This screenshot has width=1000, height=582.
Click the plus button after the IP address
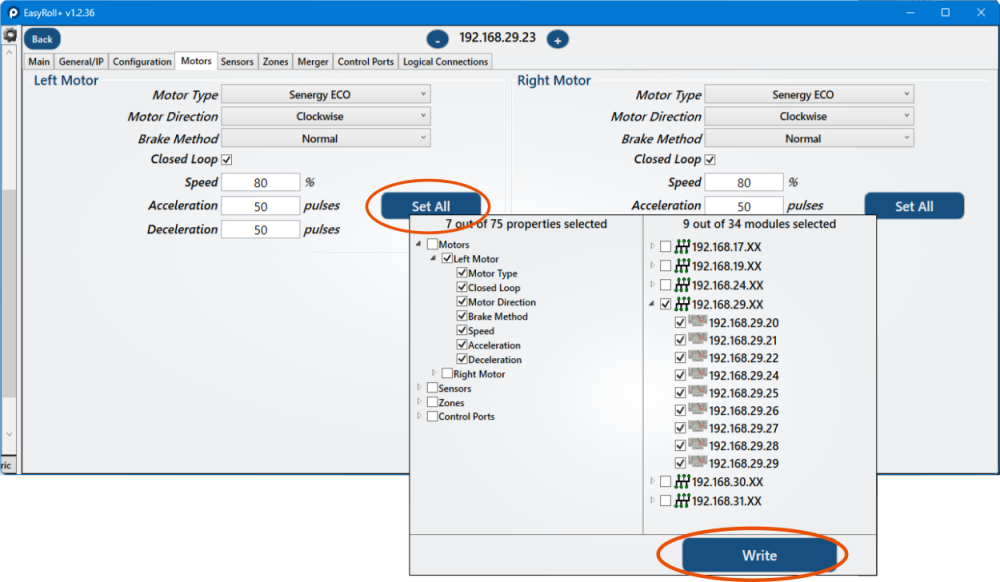[x=557, y=40]
